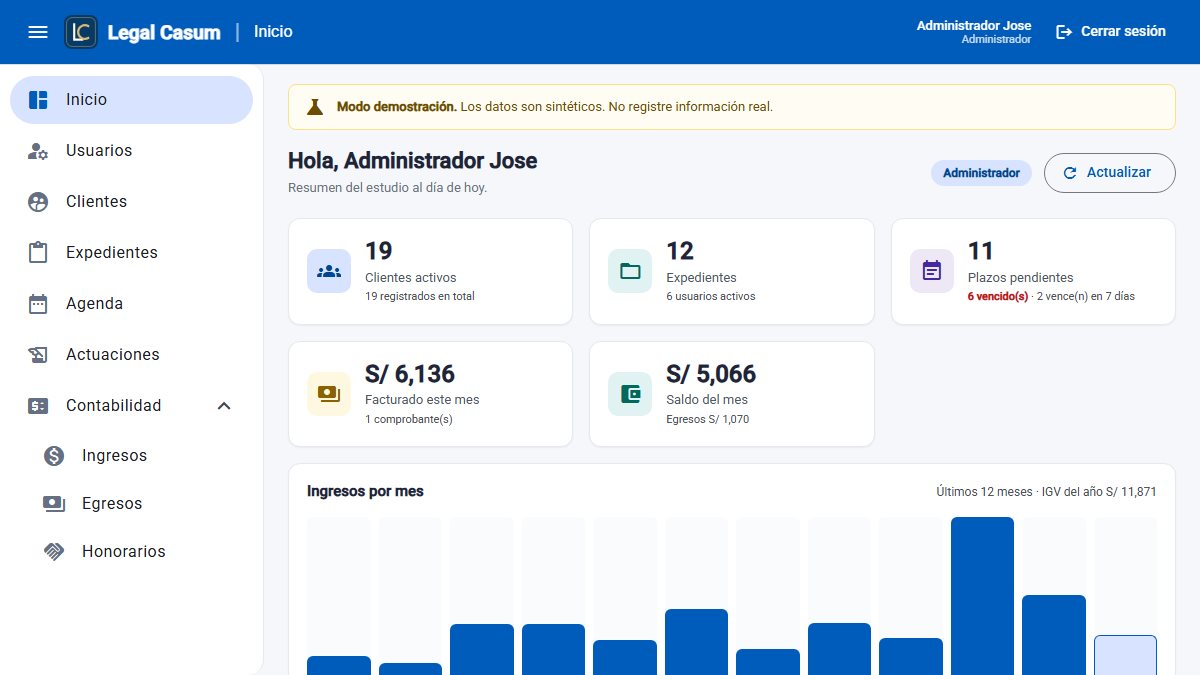Viewport: 1200px width, 675px height.
Task: Click the 'Modo demostración.' banner text
Action: point(397,106)
